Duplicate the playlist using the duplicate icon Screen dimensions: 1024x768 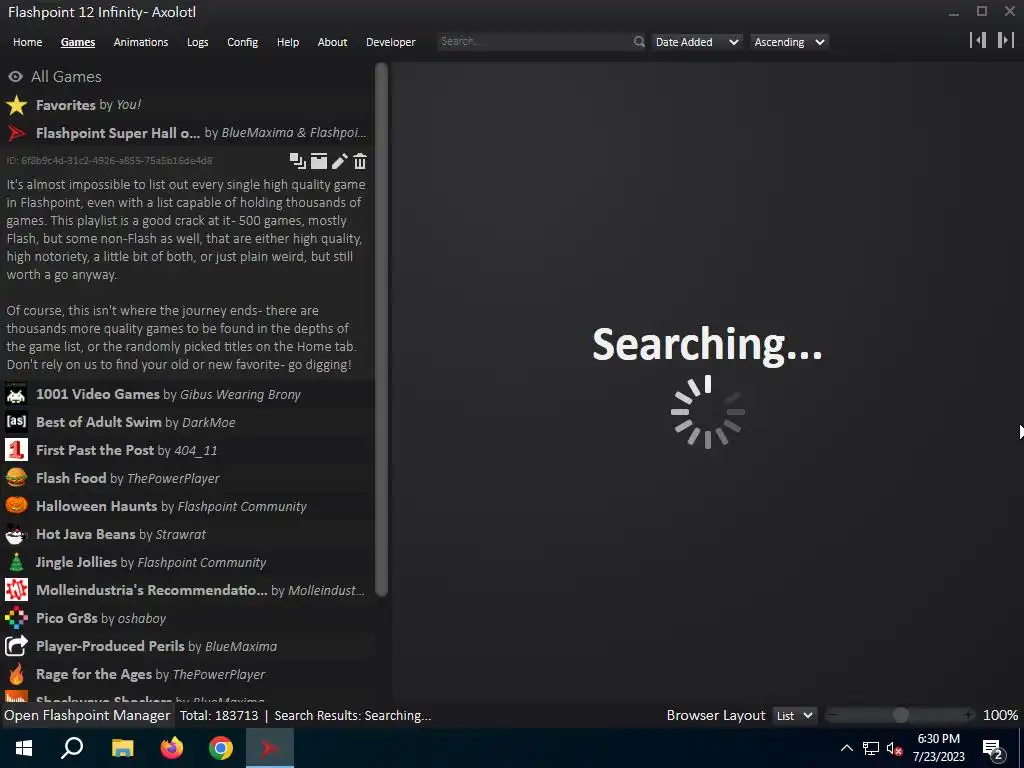(x=298, y=161)
